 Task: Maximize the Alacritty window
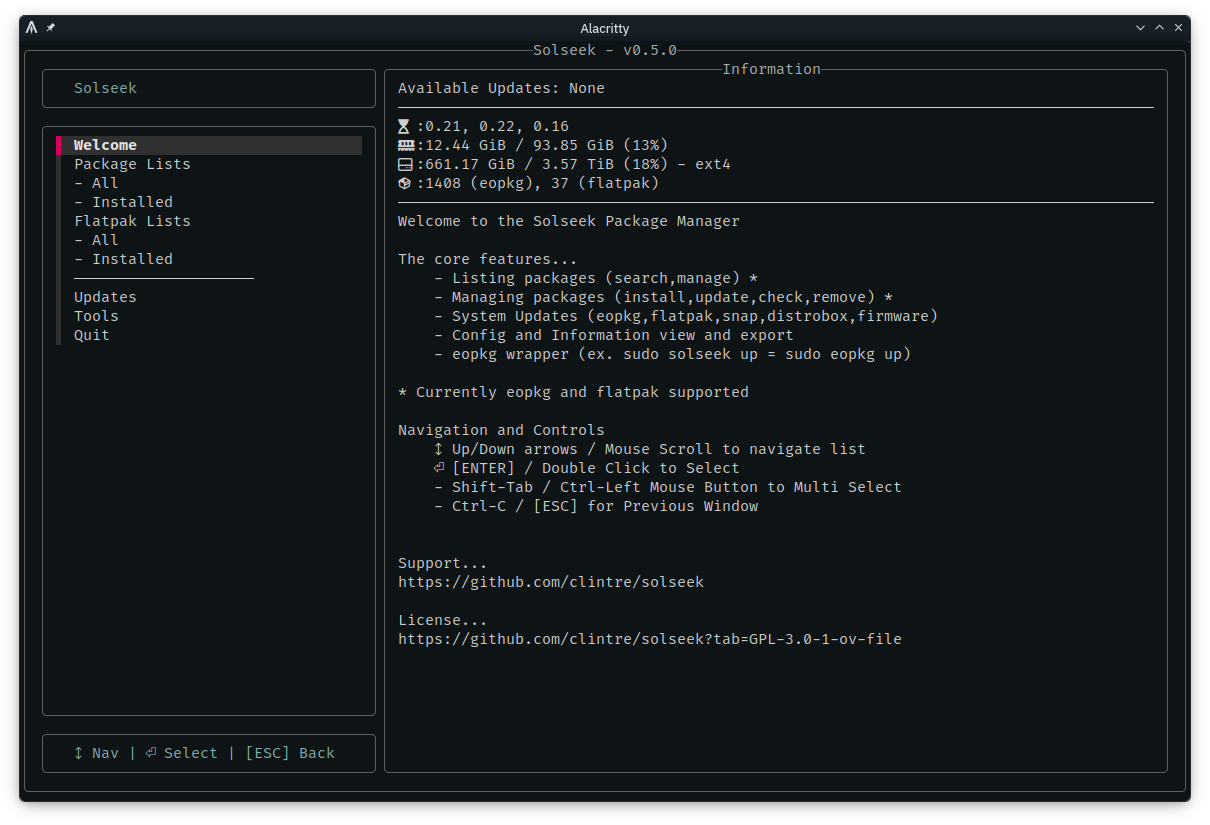1160,28
